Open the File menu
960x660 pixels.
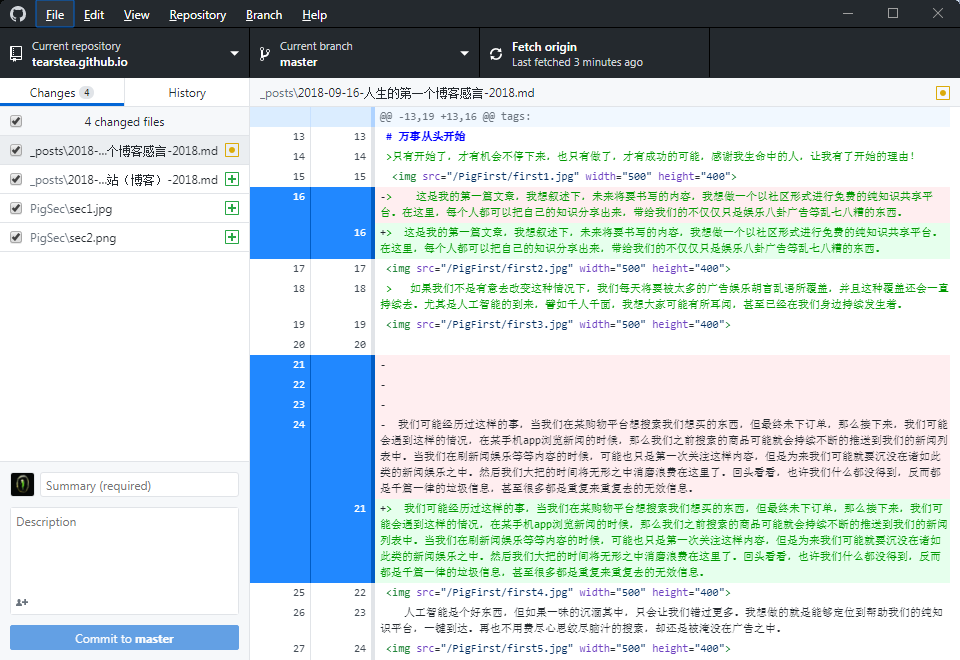point(54,15)
